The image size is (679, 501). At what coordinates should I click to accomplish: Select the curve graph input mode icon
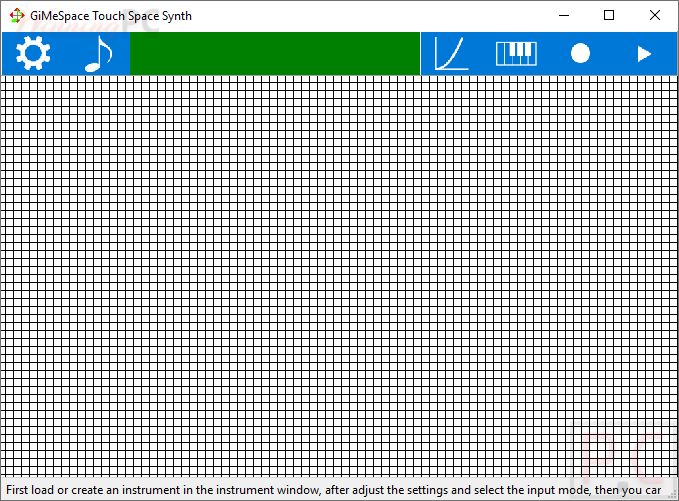452,54
